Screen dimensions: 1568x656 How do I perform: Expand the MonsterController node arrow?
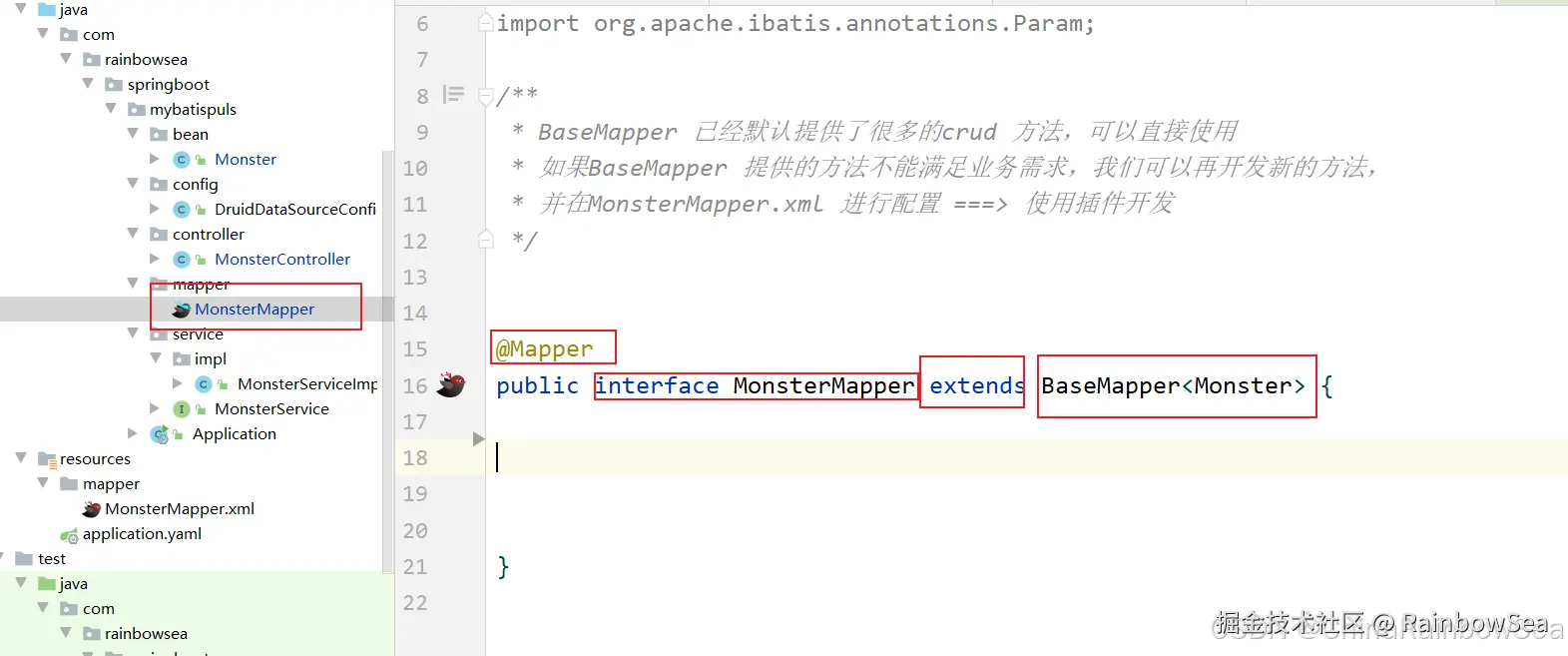[x=155, y=259]
